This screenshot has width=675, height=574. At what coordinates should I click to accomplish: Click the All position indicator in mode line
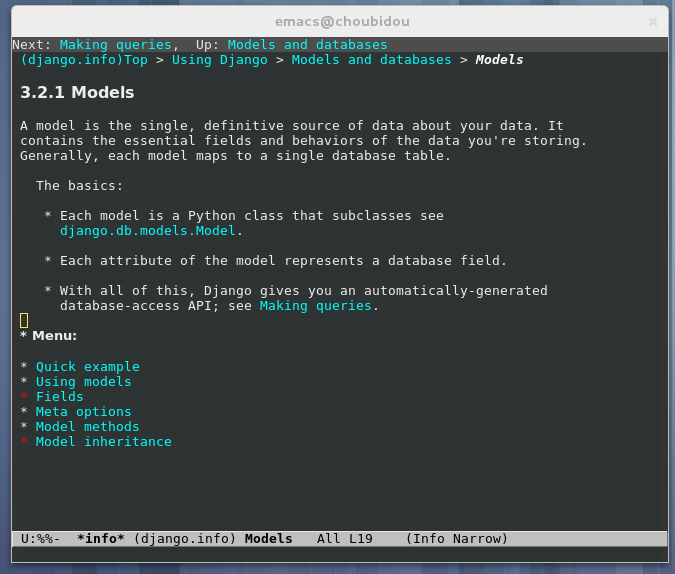pos(328,539)
